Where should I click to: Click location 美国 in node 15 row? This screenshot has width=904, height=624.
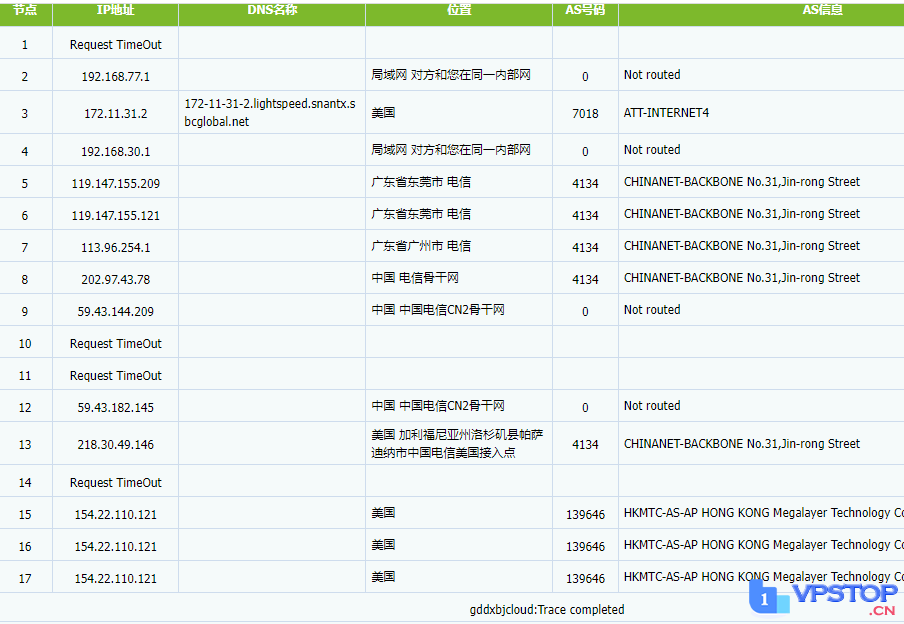pos(383,513)
